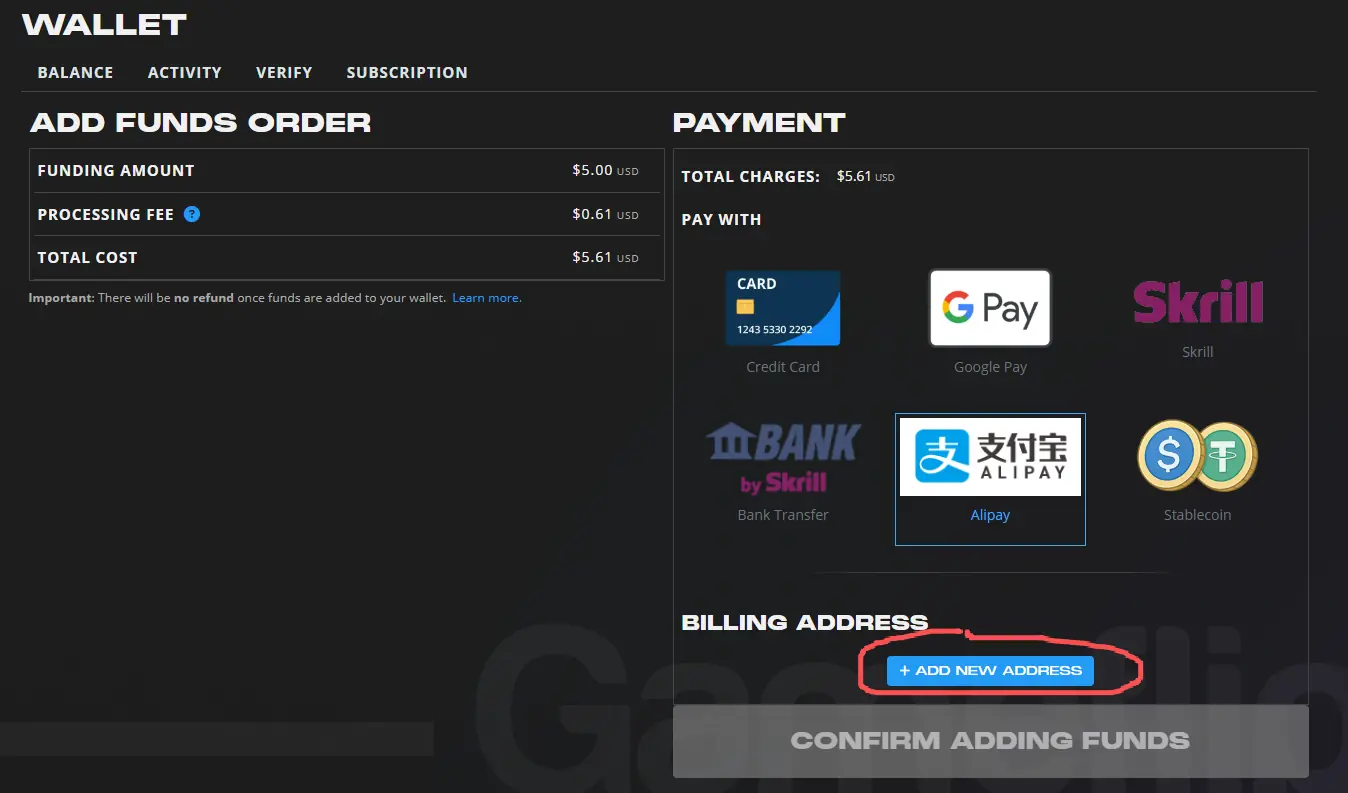
Task: Click the processing fee help icon
Action: 192,214
